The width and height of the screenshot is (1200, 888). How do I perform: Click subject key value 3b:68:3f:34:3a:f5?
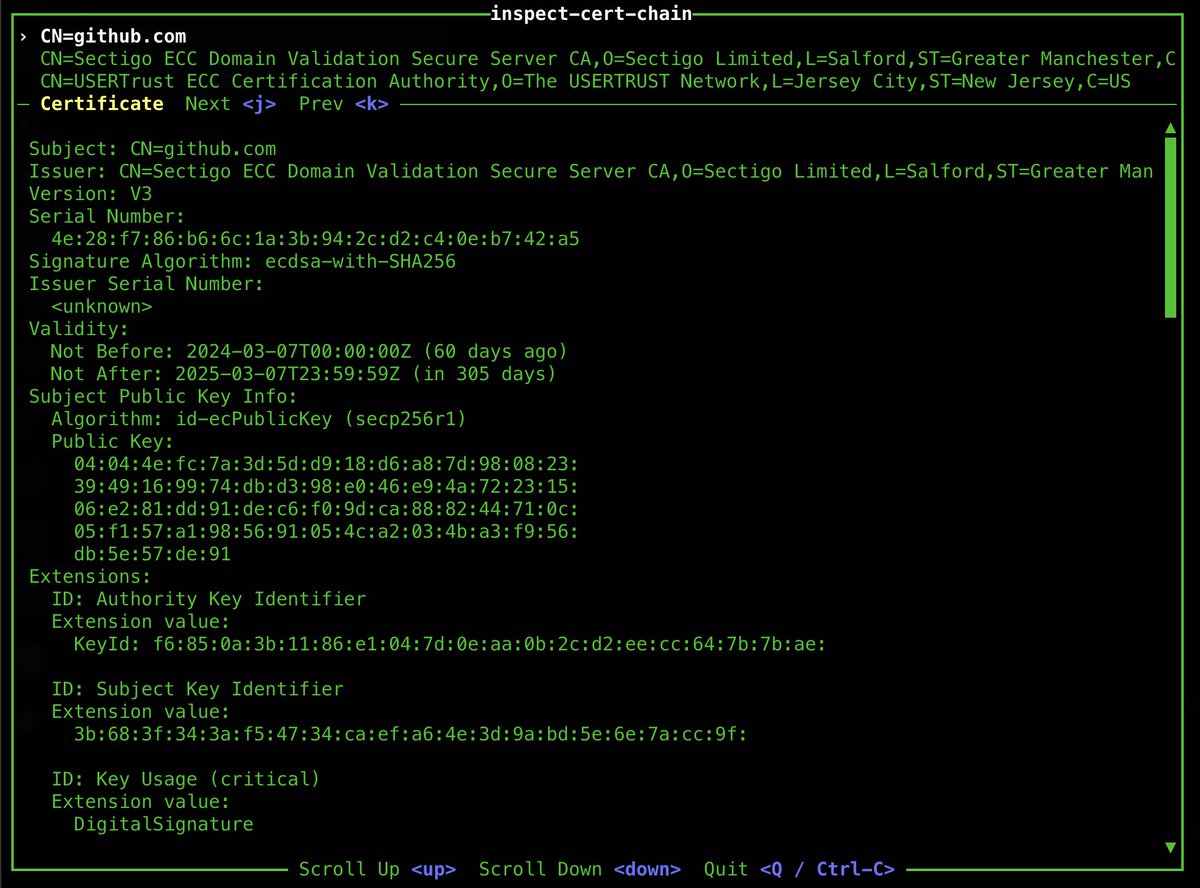411,734
